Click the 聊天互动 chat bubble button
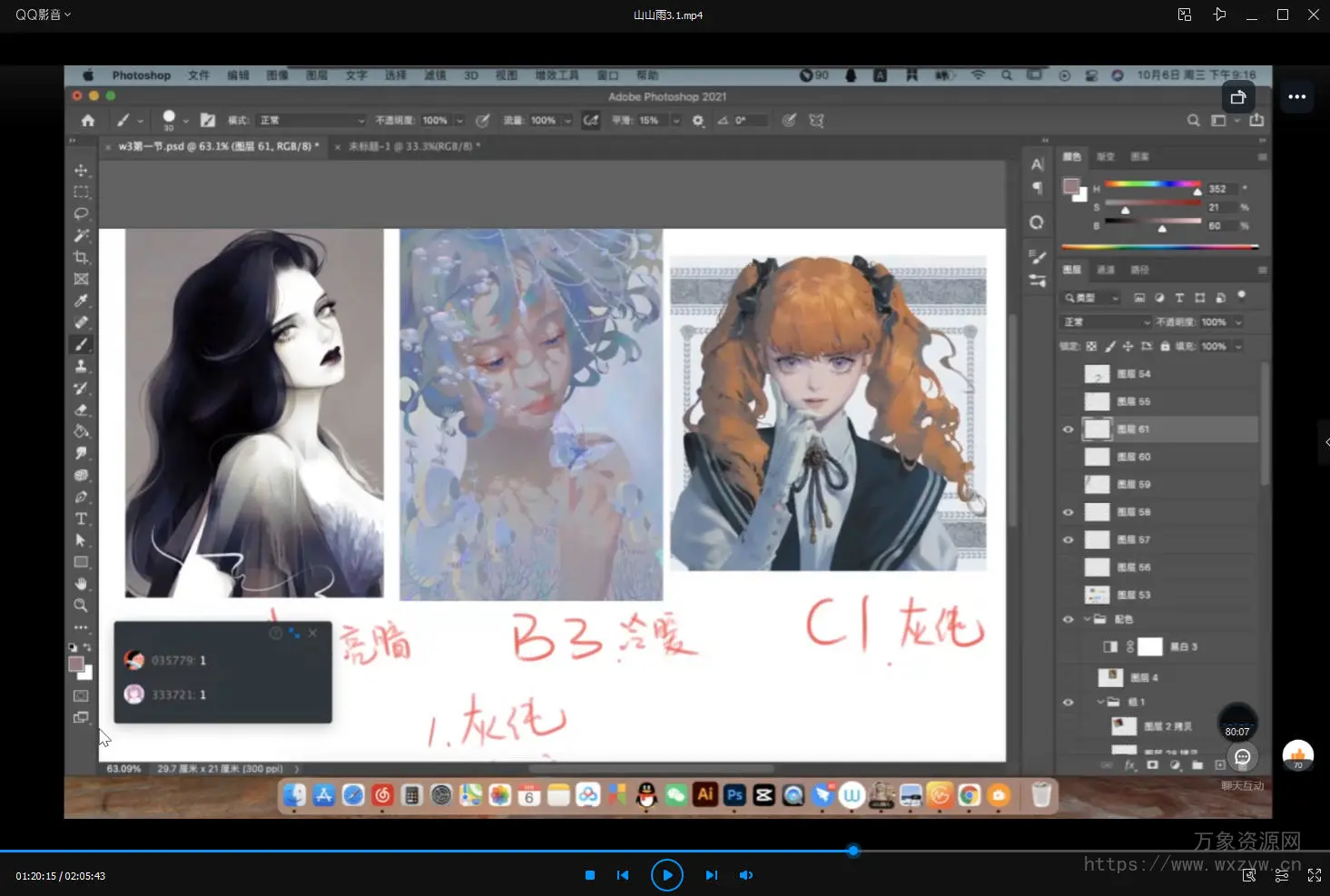Image resolution: width=1330 pixels, height=896 pixels. coord(1242,757)
